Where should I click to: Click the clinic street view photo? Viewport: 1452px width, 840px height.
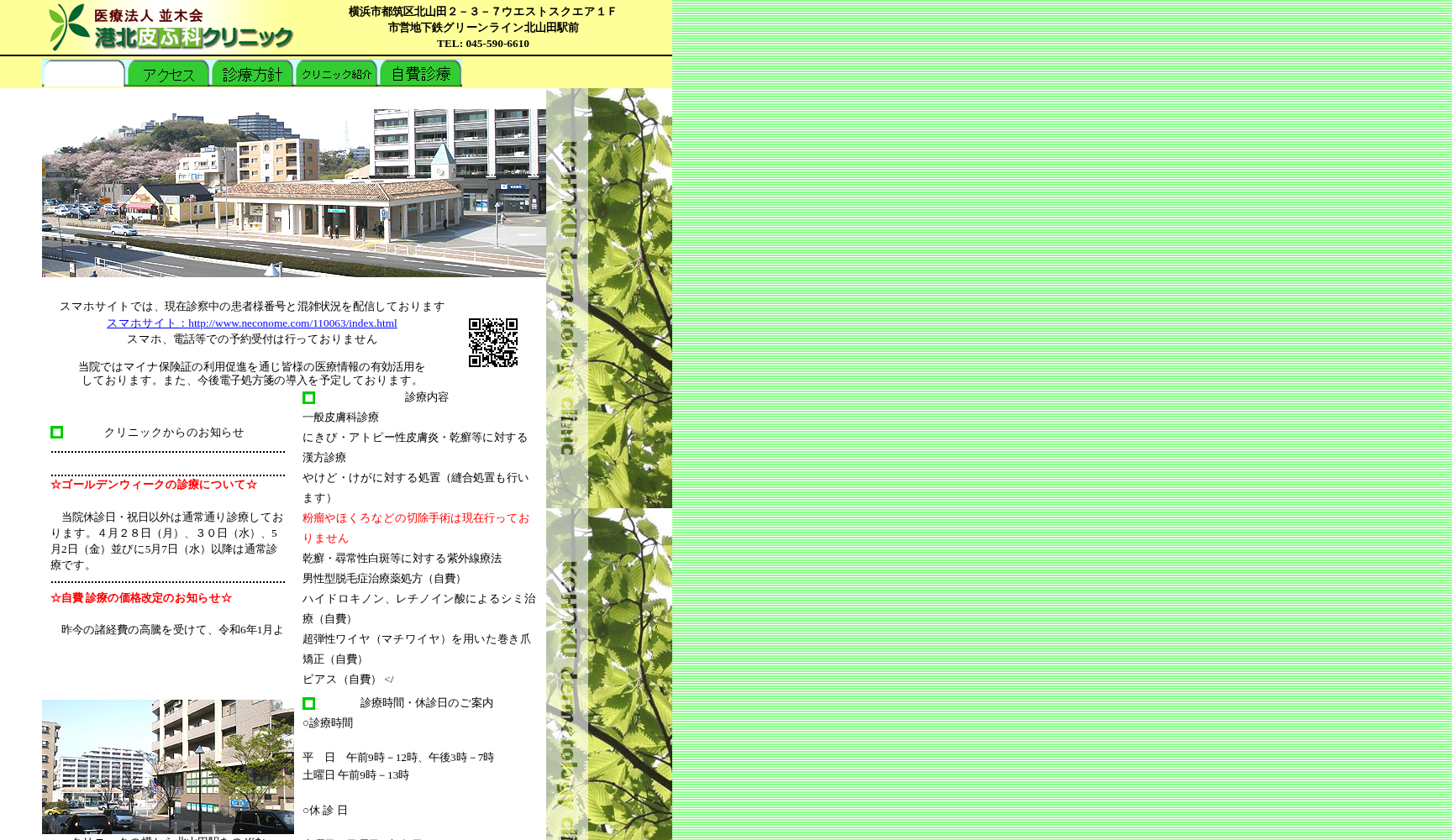click(x=168, y=767)
